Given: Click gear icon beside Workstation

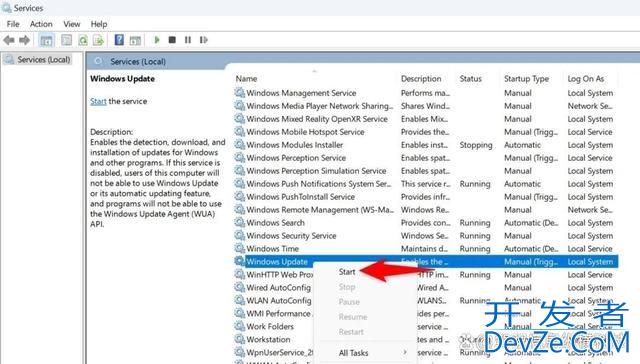Looking at the screenshot, I should [240, 339].
